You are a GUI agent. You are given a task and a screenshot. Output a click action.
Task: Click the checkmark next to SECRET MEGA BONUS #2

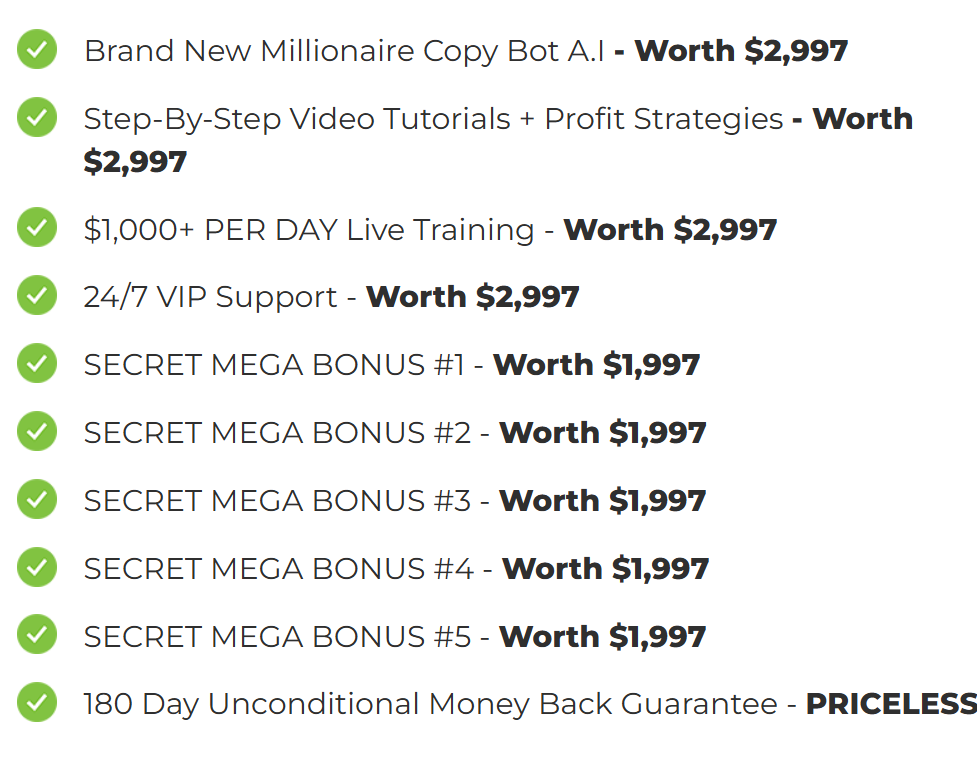(x=37, y=431)
